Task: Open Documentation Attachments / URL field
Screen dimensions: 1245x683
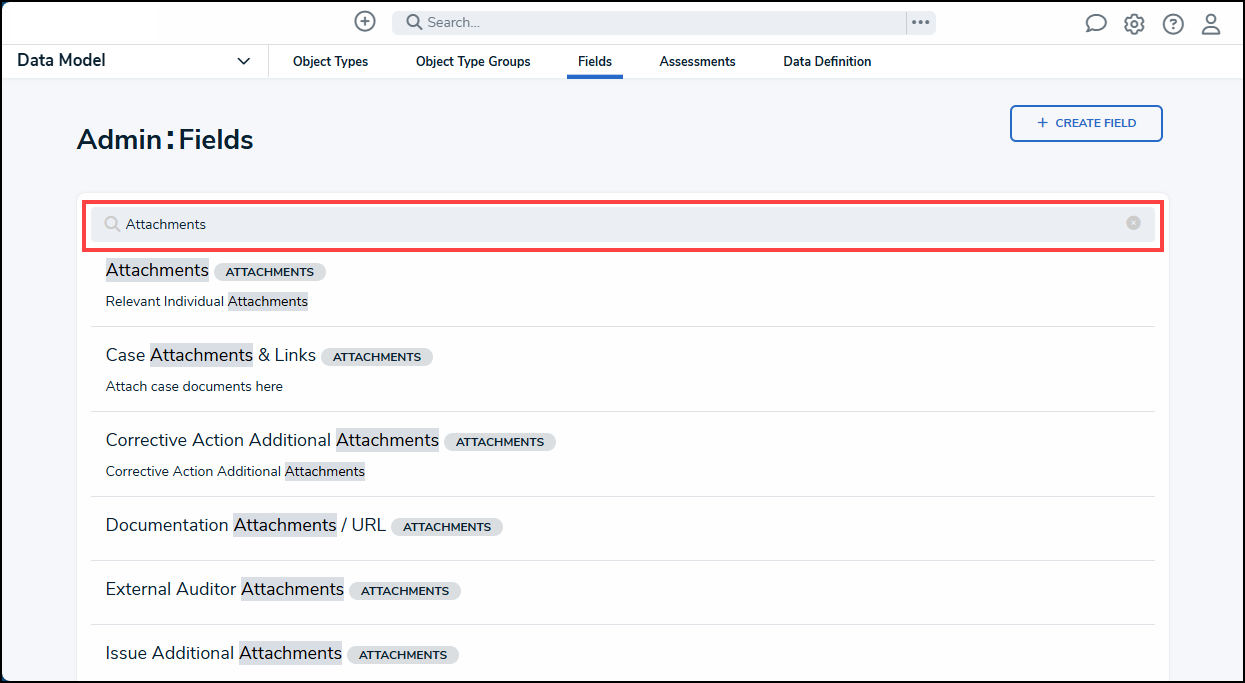Action: pyautogui.click(x=245, y=525)
